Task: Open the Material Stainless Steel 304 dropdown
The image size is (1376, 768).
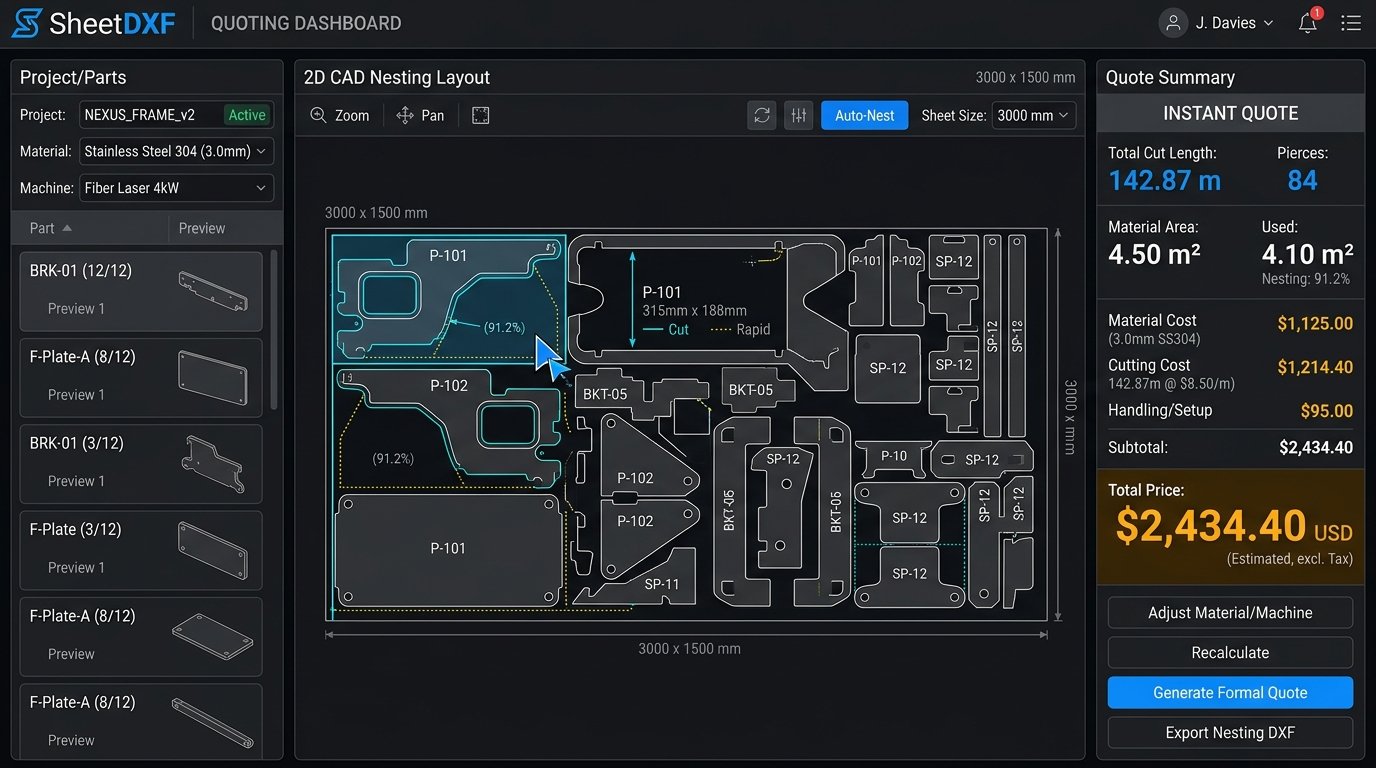Action: (x=176, y=151)
